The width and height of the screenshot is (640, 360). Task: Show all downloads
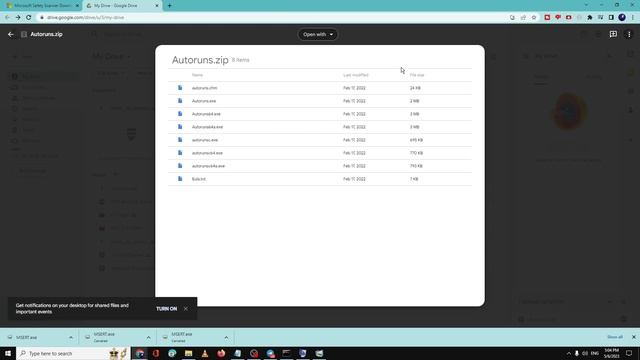click(x=615, y=337)
